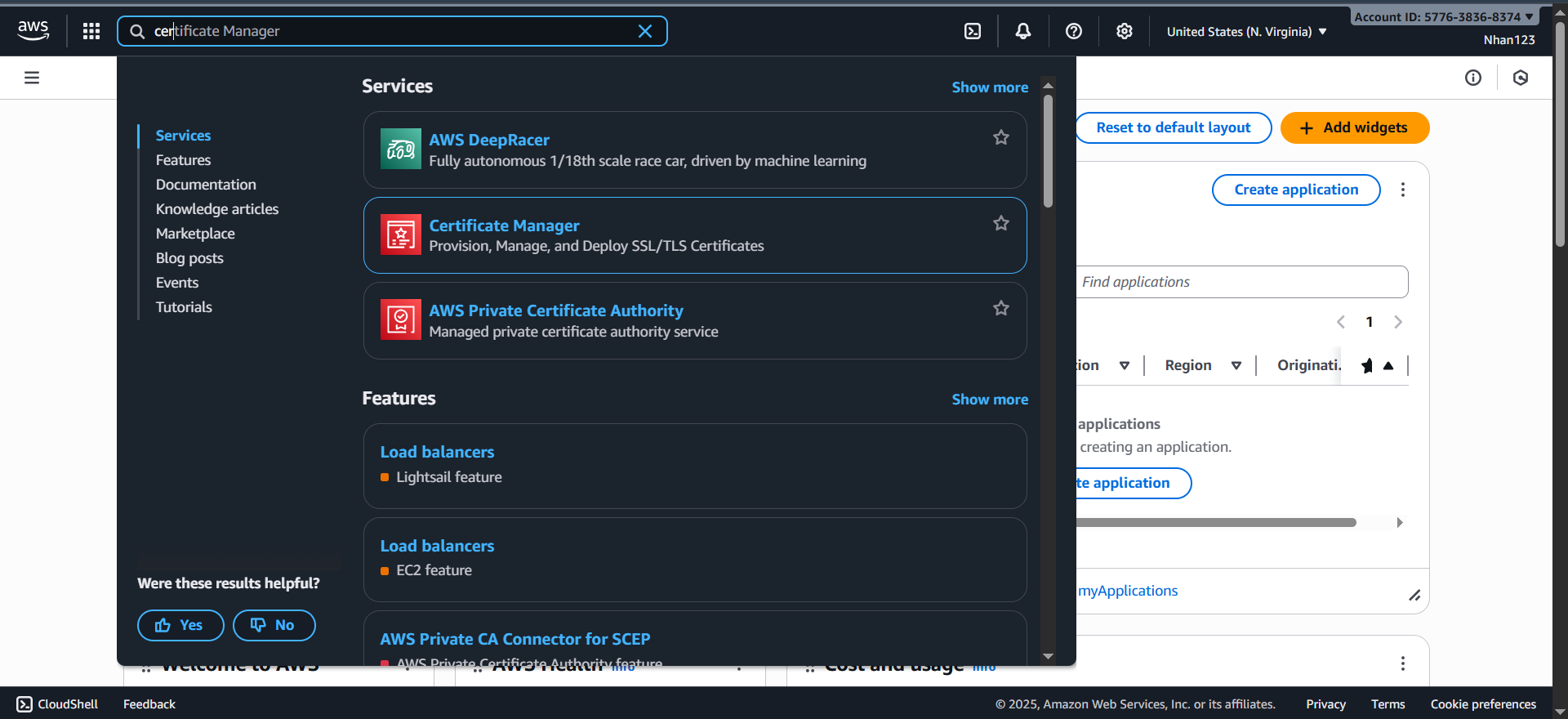This screenshot has height=719, width=1568.
Task: Open the Certificate Manager link
Action: [504, 226]
